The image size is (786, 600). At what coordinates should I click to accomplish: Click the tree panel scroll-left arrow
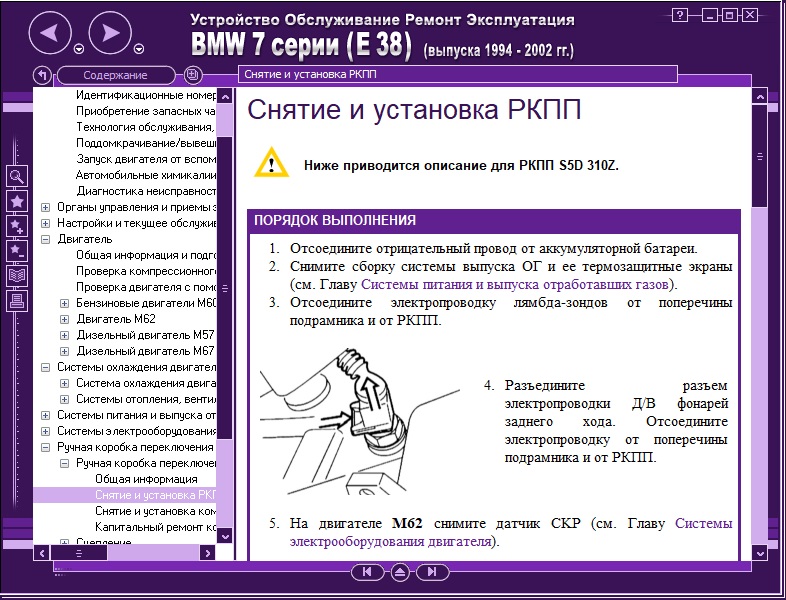pos(42,553)
